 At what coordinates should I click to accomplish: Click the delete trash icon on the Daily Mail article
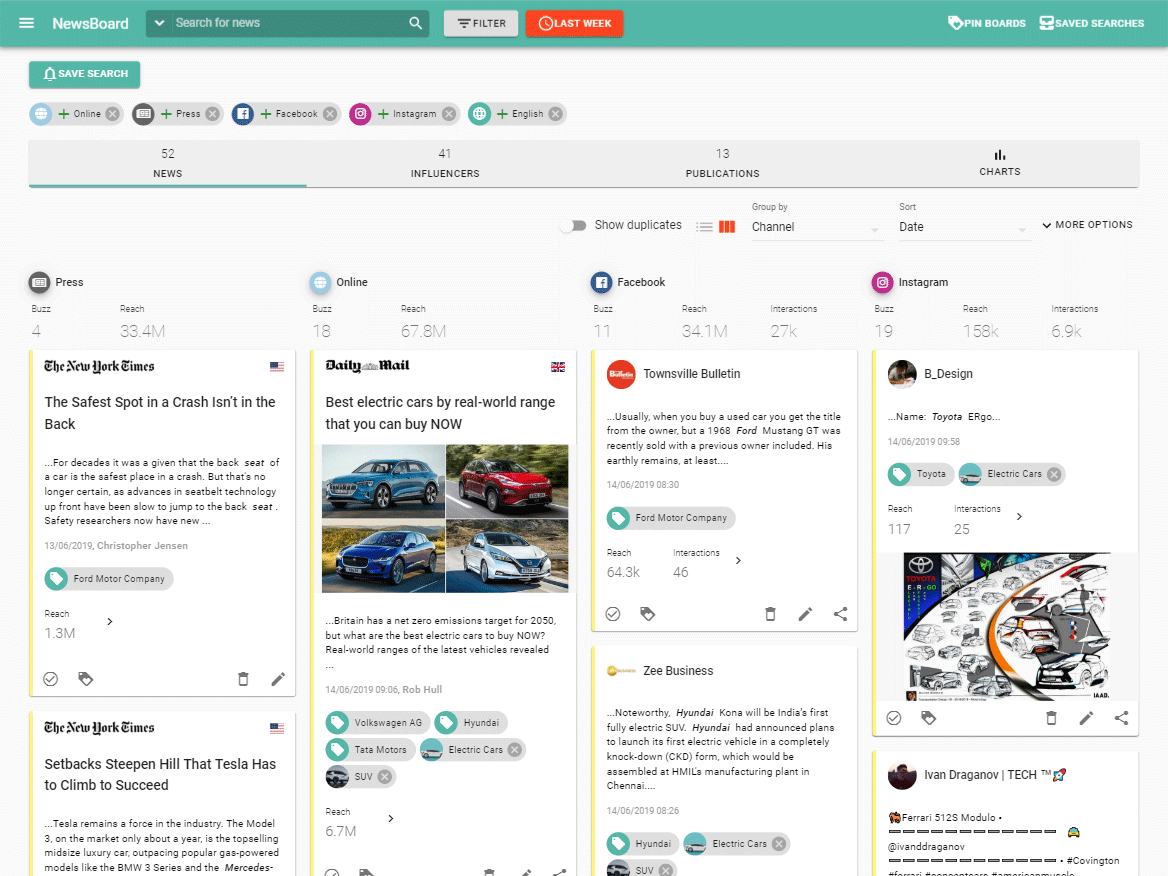click(489, 873)
